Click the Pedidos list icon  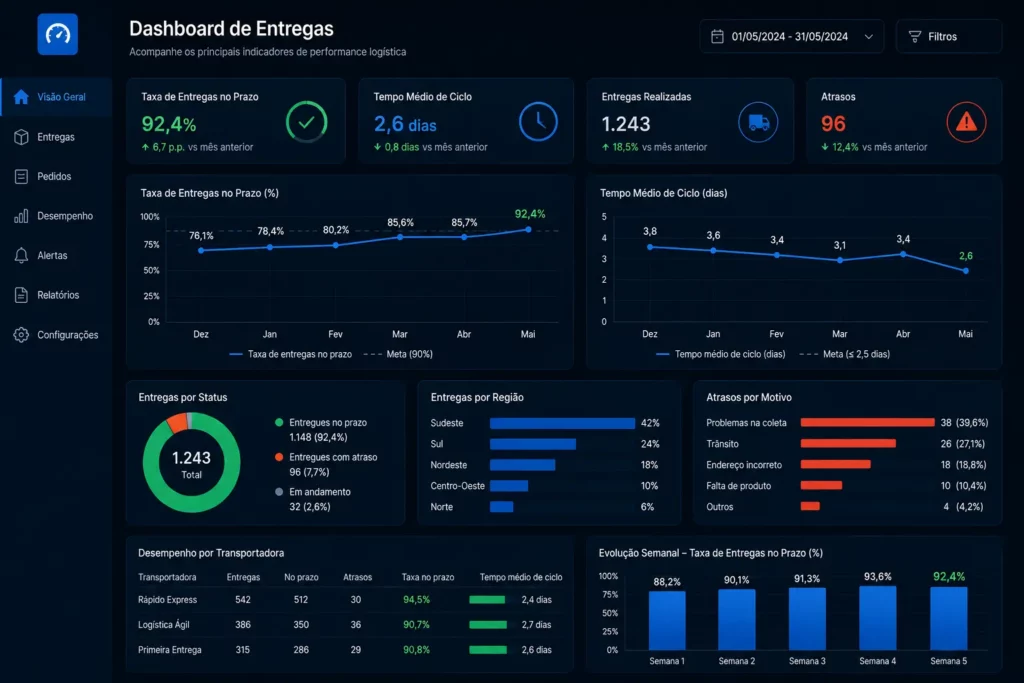click(21, 176)
